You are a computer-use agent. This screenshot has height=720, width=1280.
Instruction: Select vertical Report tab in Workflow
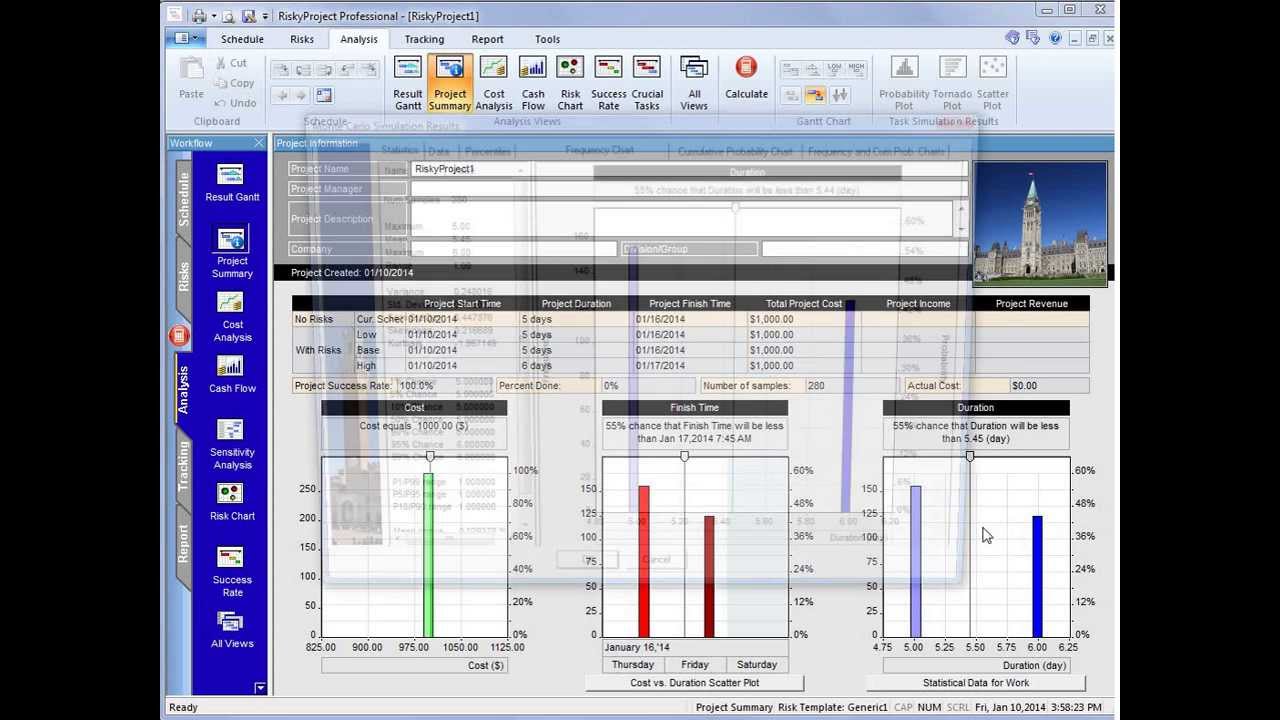(x=183, y=545)
